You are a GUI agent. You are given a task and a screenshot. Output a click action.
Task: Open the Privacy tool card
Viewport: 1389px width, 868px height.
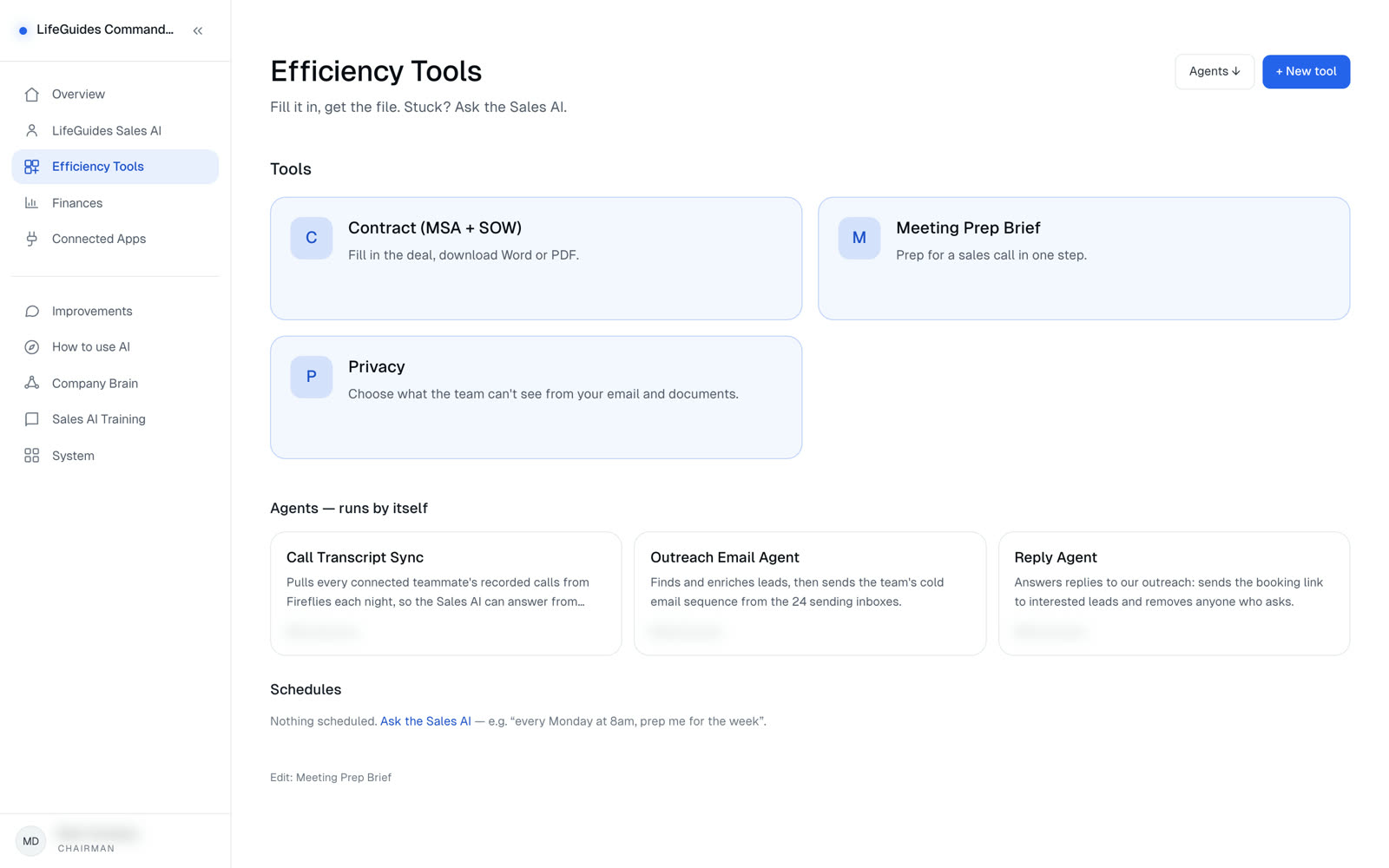536,398
